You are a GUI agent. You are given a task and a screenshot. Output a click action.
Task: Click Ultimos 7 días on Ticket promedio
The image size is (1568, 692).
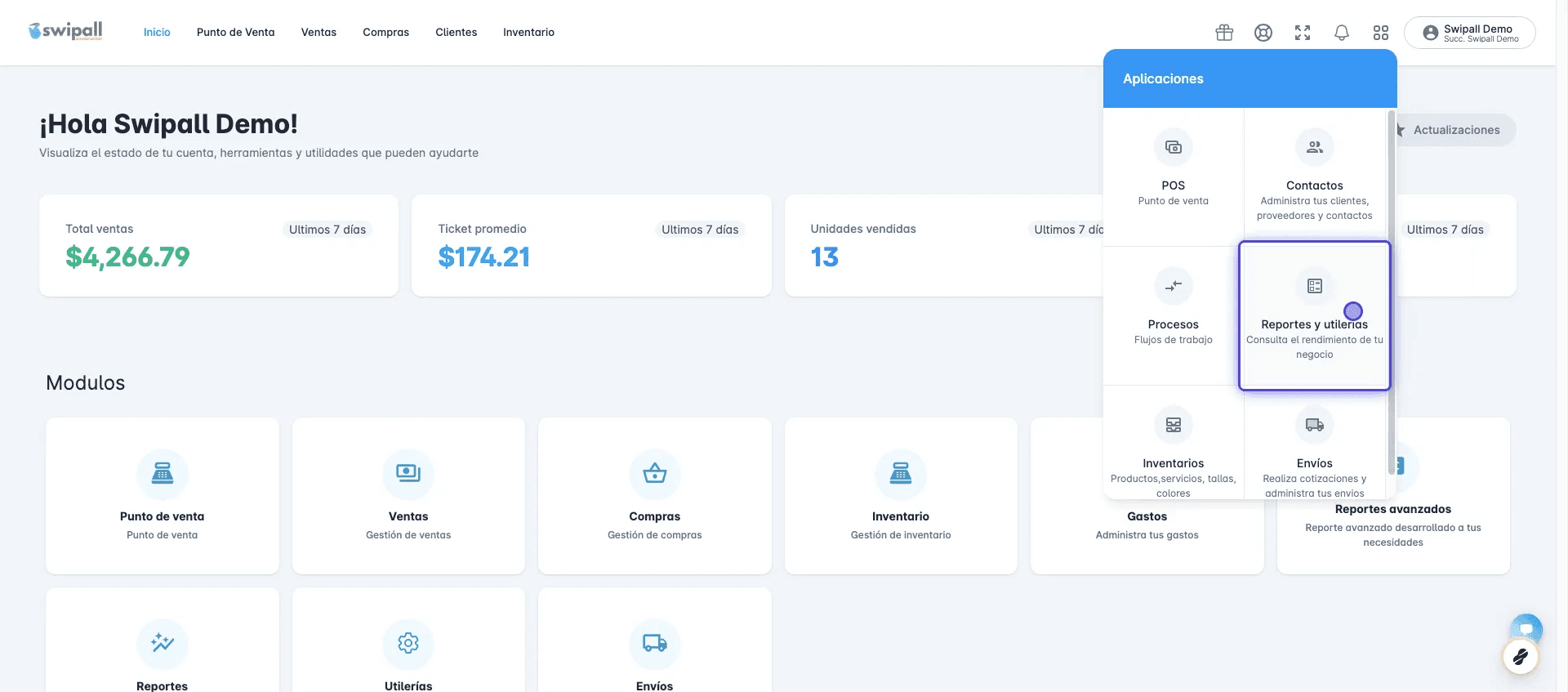tap(700, 230)
